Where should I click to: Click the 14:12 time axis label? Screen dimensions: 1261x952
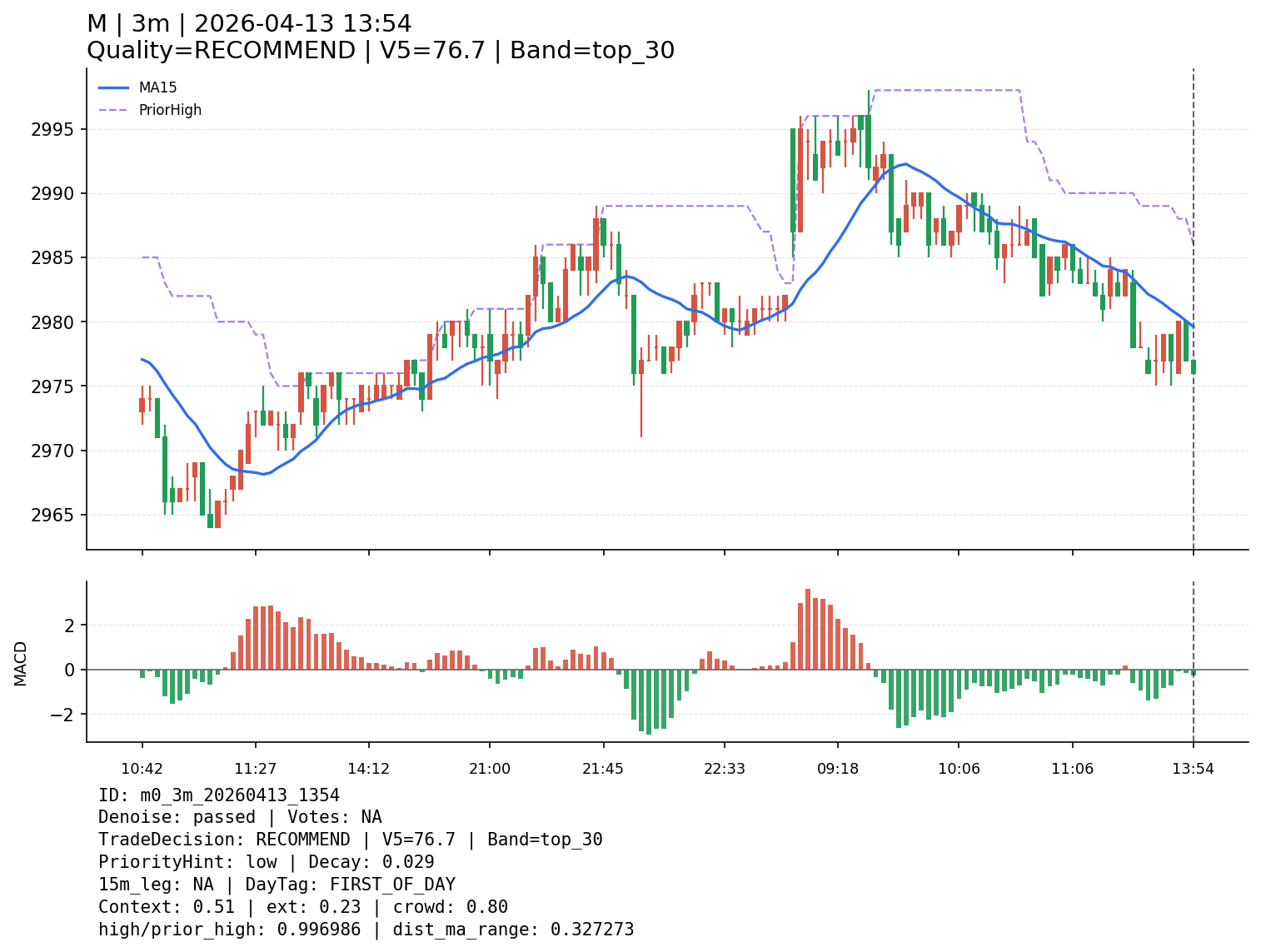click(x=369, y=769)
